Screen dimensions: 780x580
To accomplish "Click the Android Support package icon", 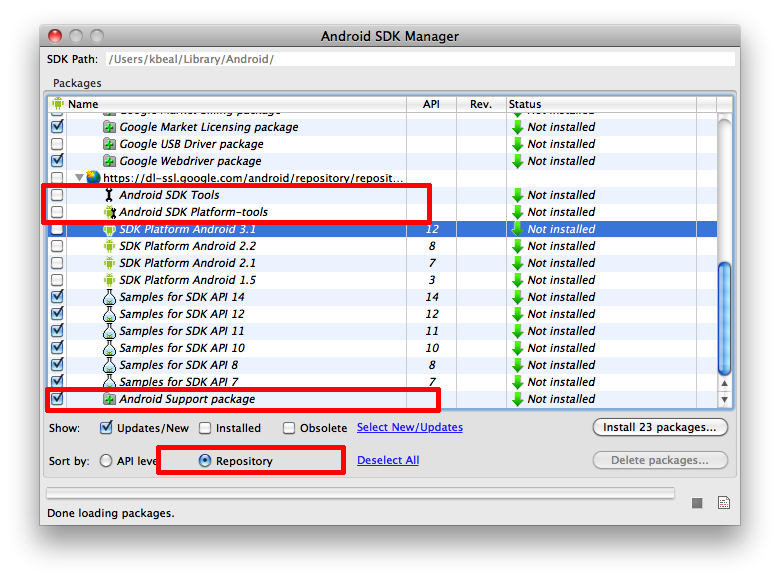I will click(109, 399).
